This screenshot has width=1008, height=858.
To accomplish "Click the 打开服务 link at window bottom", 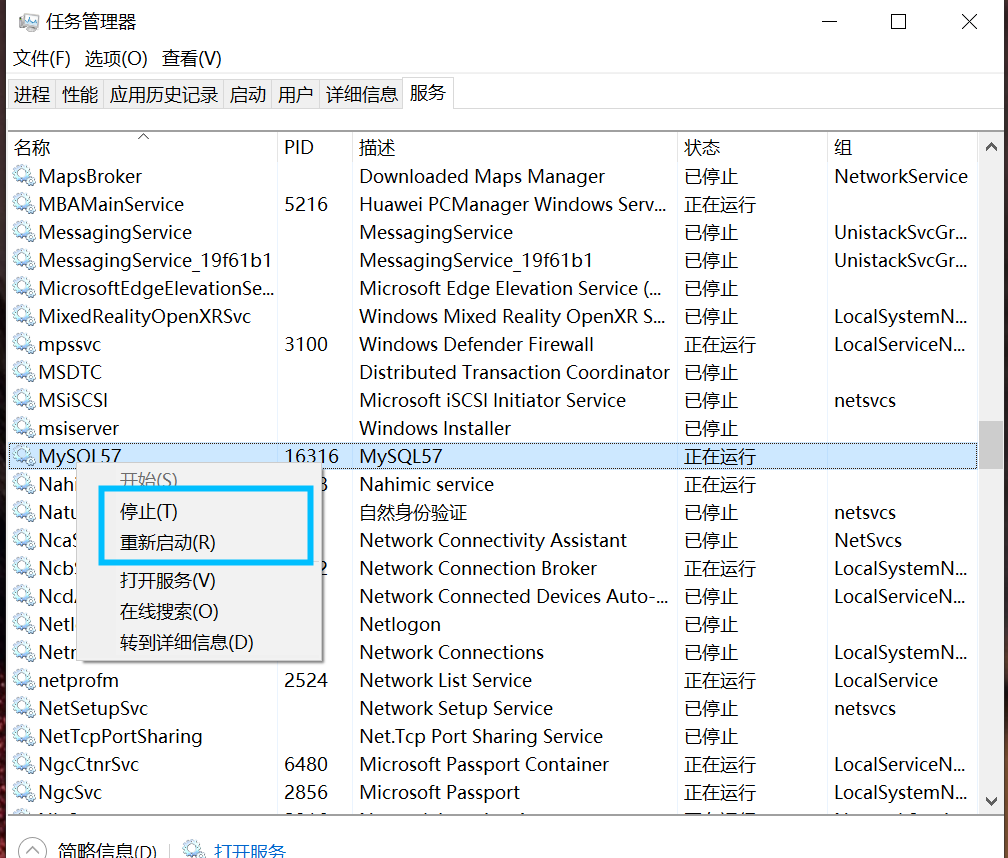I will coord(250,851).
